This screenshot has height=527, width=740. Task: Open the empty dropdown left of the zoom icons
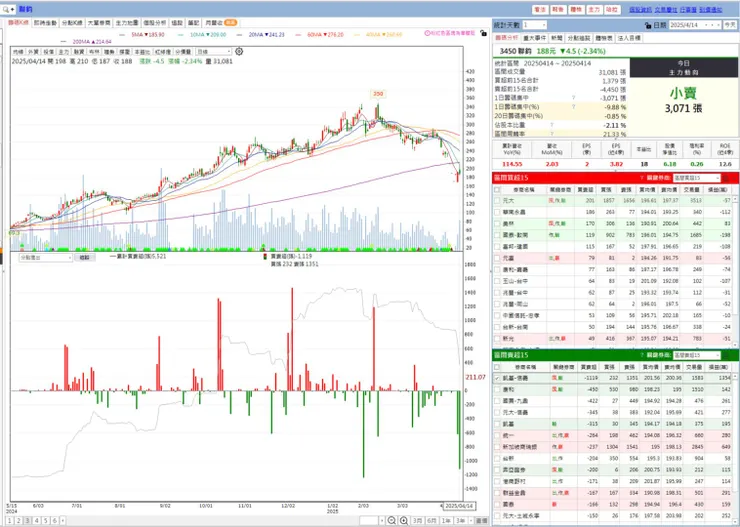[372, 520]
